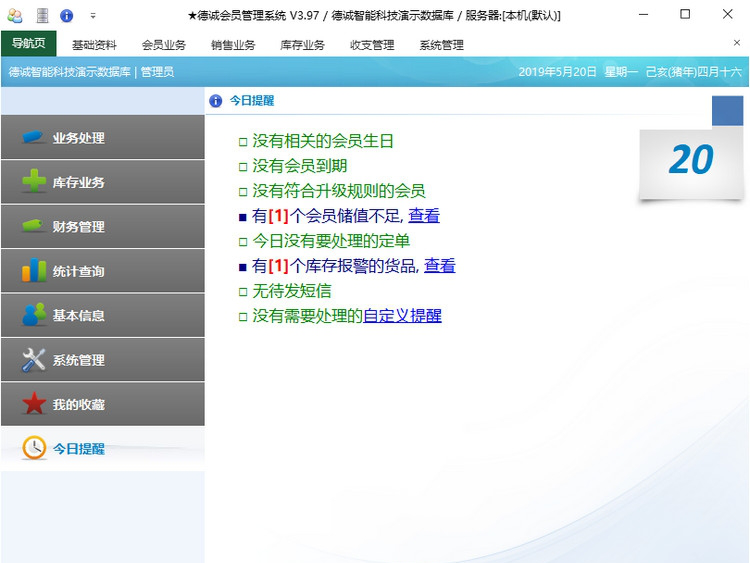Open the 基础资料 menu
The width and height of the screenshot is (750, 585).
tap(94, 45)
